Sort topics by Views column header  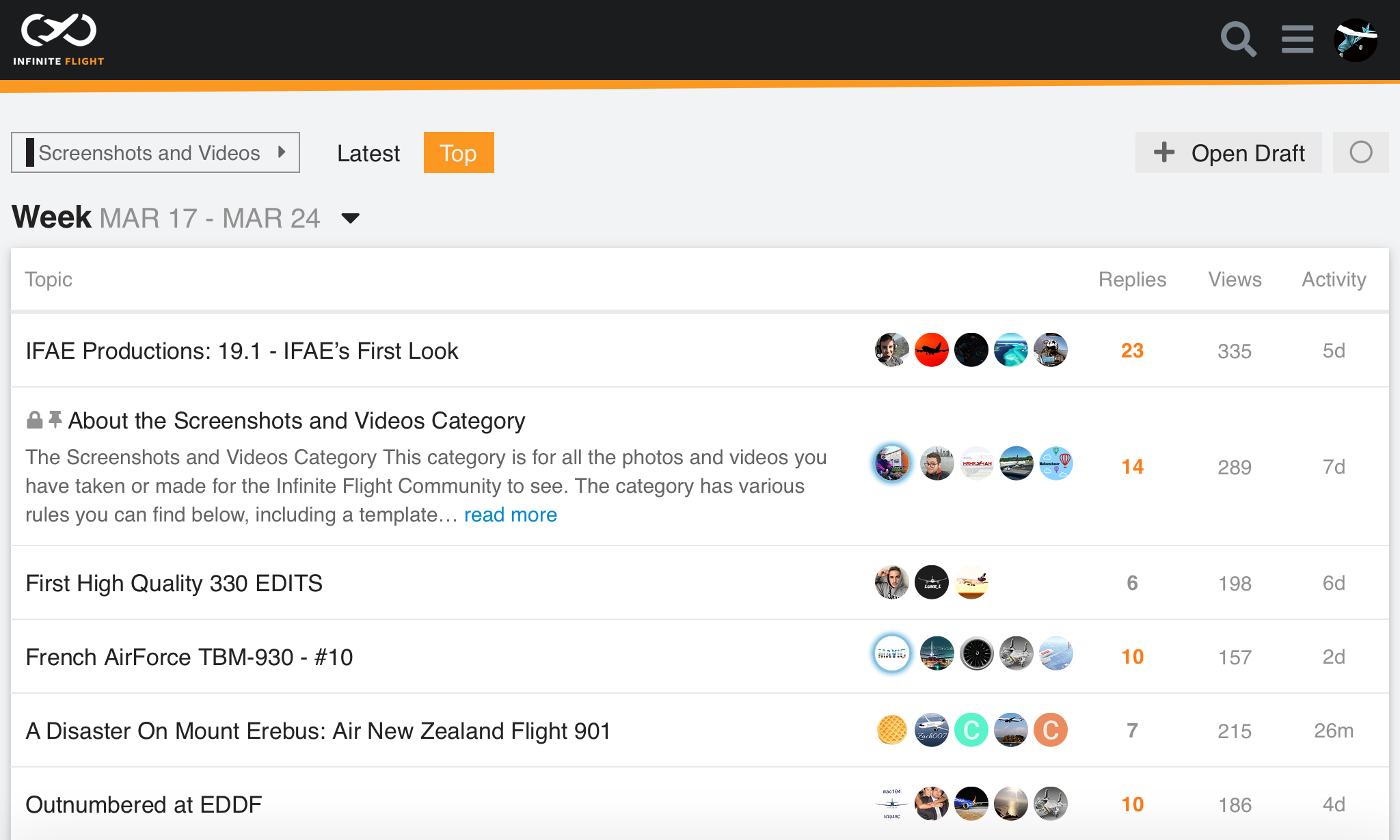[x=1235, y=280]
